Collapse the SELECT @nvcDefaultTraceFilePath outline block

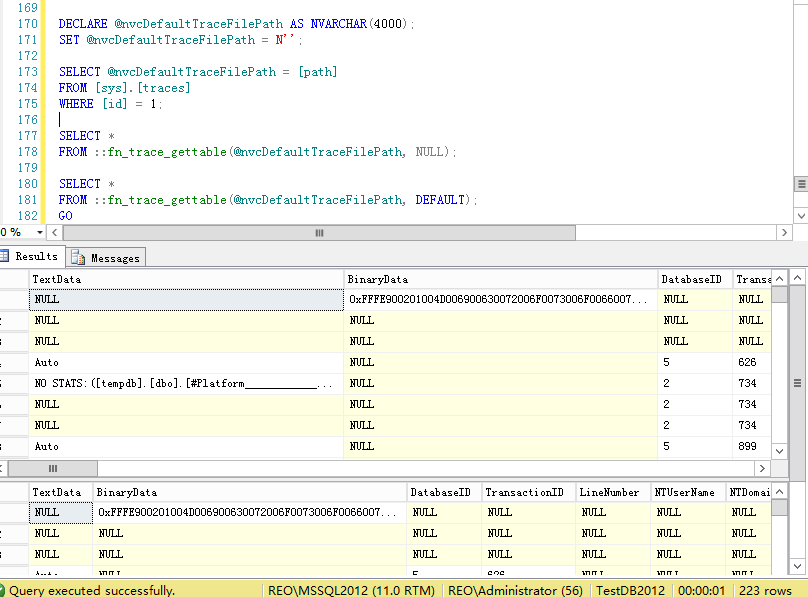pyautogui.click(x=49, y=72)
